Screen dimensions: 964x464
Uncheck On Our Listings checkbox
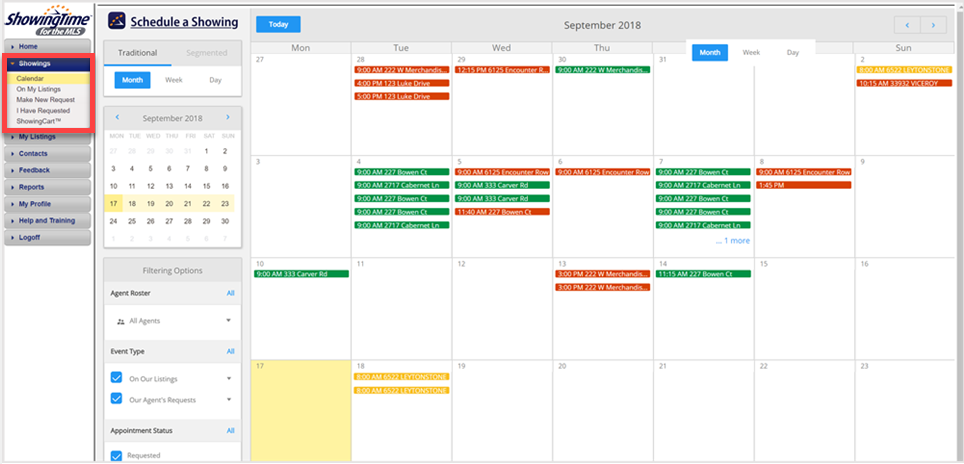[x=116, y=379]
